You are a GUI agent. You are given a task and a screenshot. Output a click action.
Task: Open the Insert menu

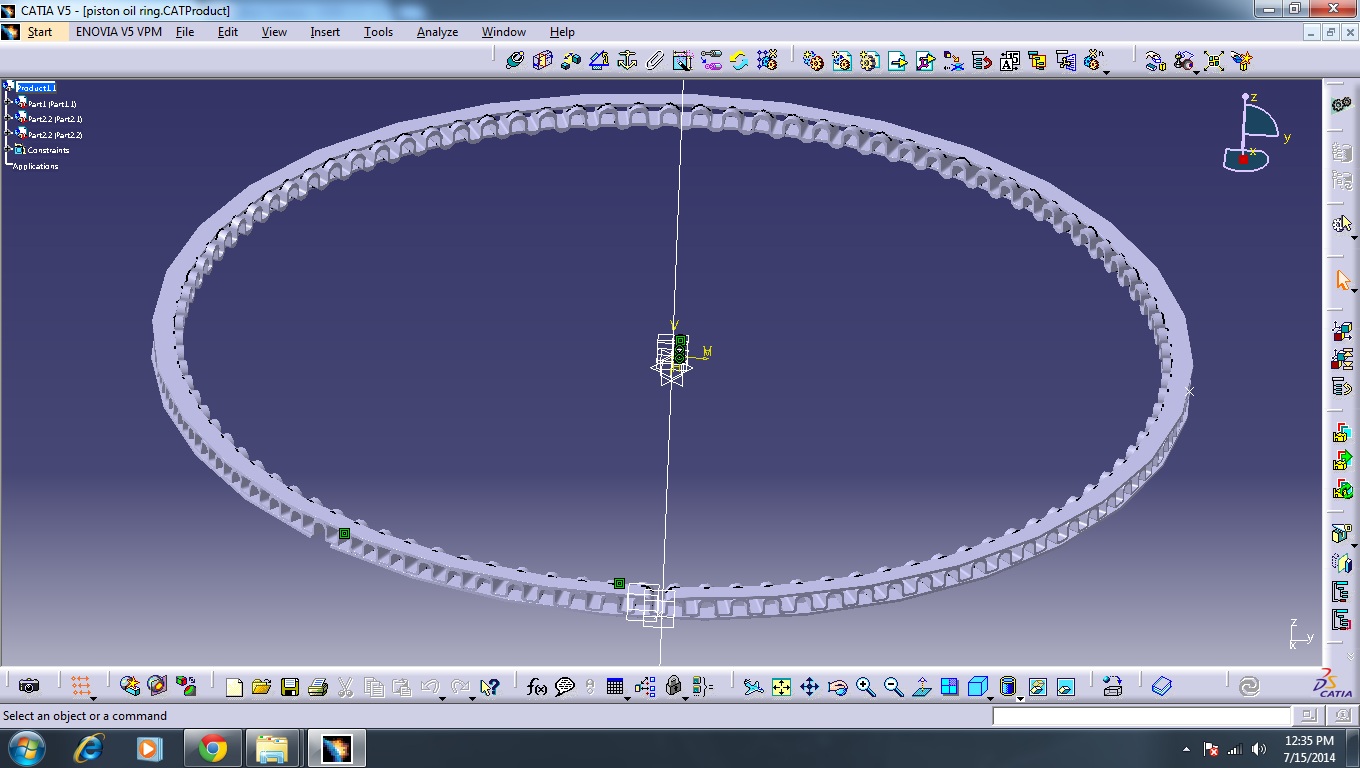[x=325, y=32]
